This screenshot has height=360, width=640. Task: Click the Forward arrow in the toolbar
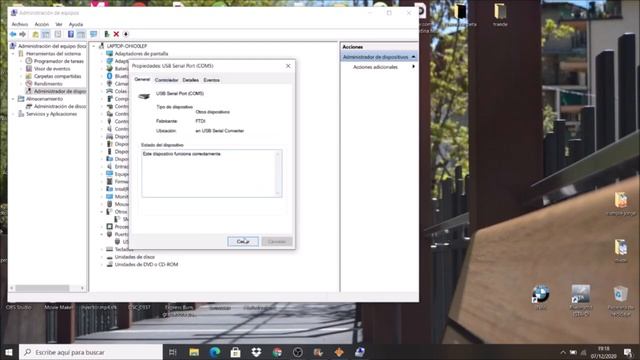[x=22, y=34]
